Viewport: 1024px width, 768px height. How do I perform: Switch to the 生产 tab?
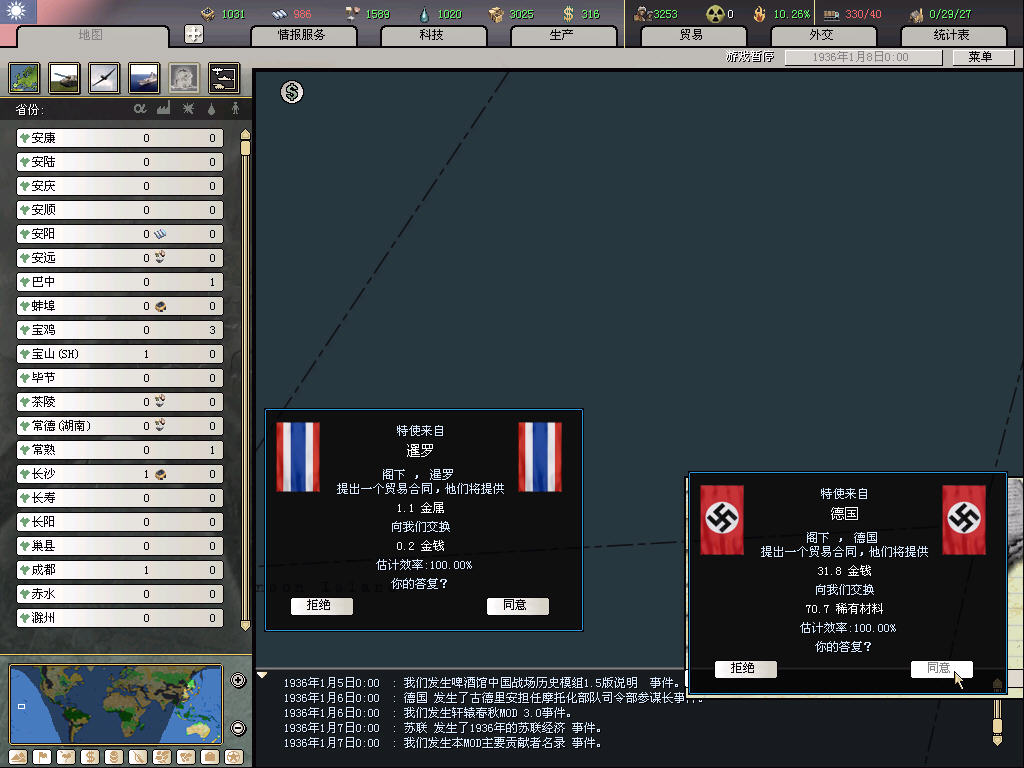click(x=563, y=35)
